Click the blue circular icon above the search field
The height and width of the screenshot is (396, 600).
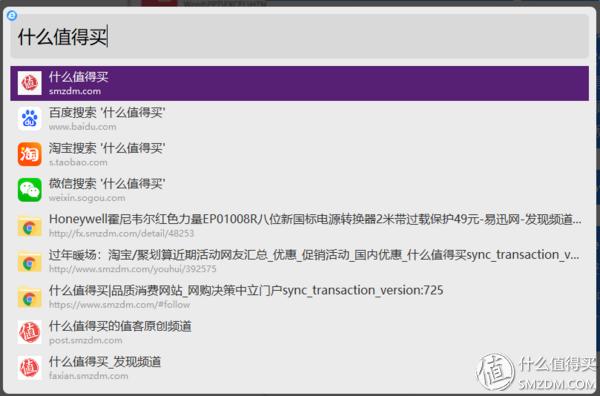(x=12, y=15)
